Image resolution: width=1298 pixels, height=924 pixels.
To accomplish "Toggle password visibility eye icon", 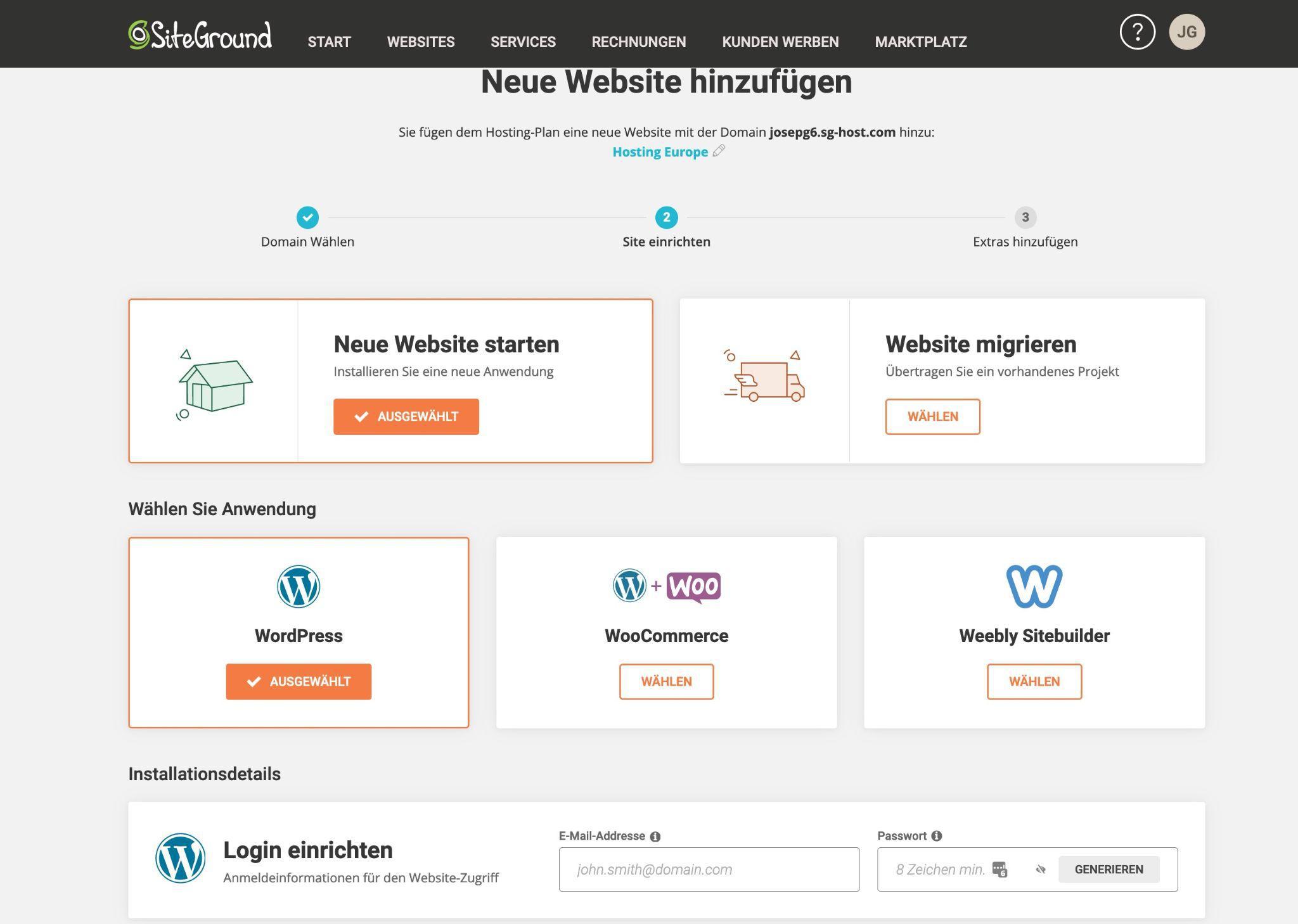I will coord(1041,869).
